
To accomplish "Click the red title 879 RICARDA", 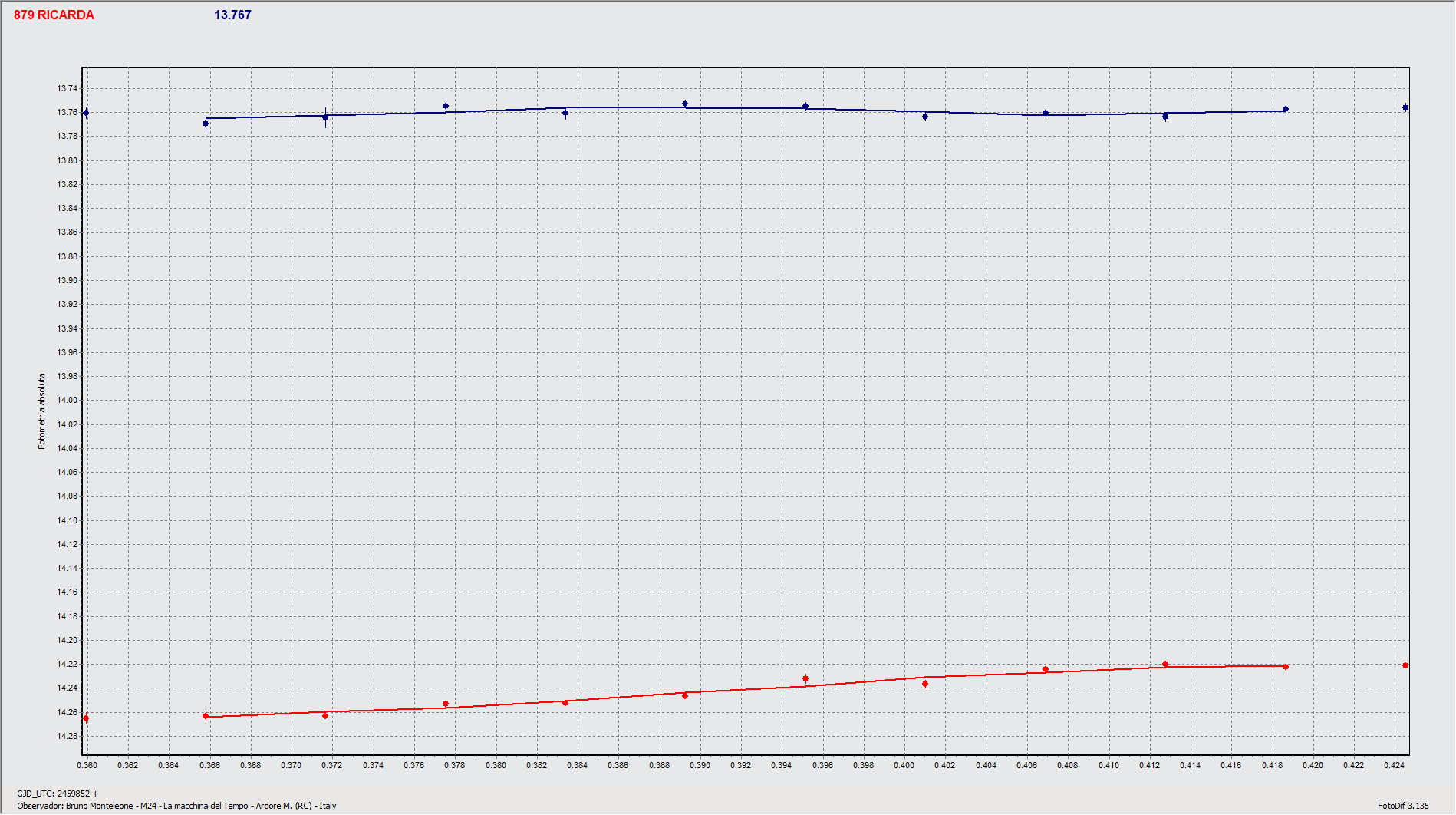I will pyautogui.click(x=54, y=15).
